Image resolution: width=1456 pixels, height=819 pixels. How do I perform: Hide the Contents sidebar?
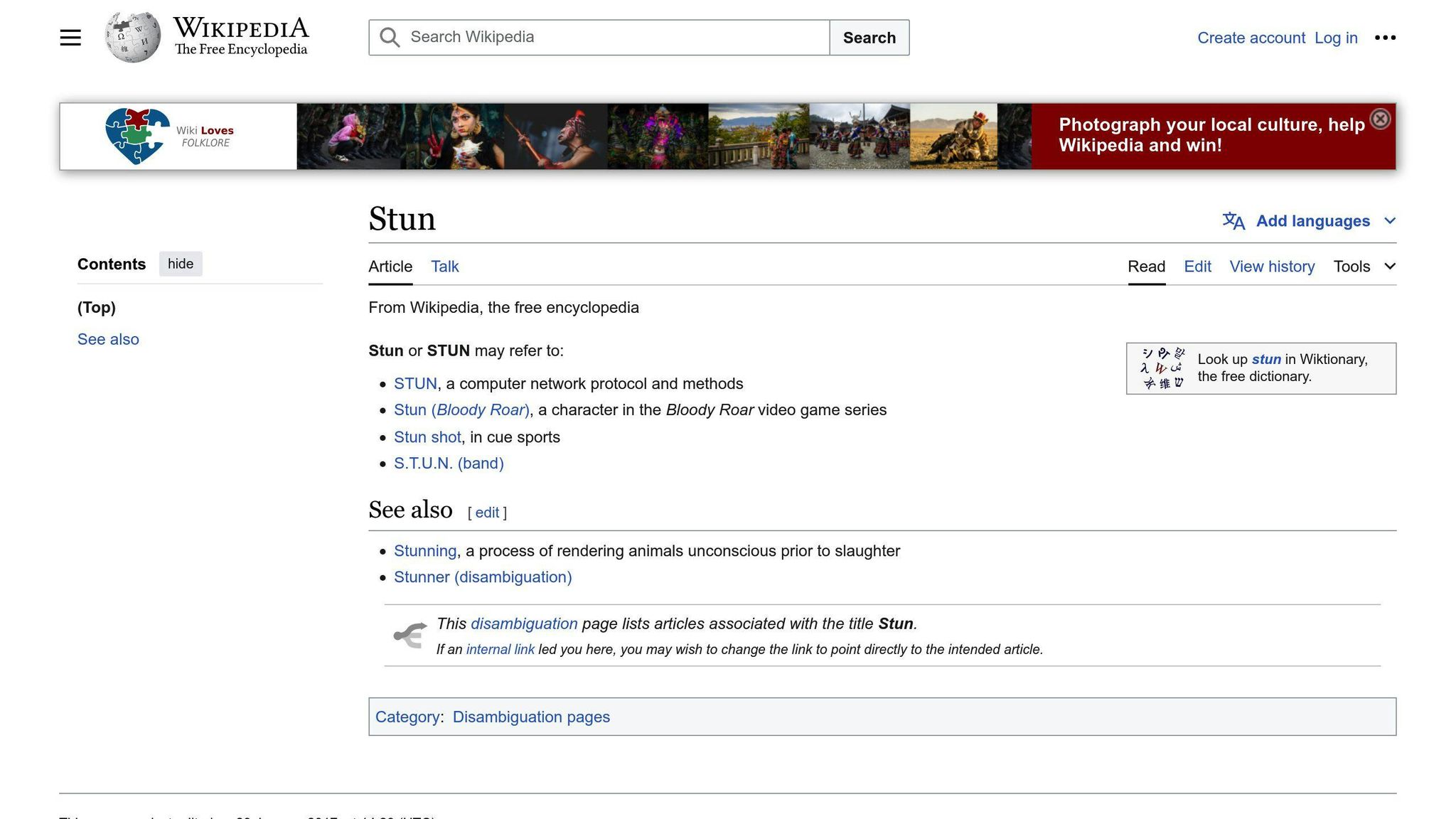(x=181, y=264)
